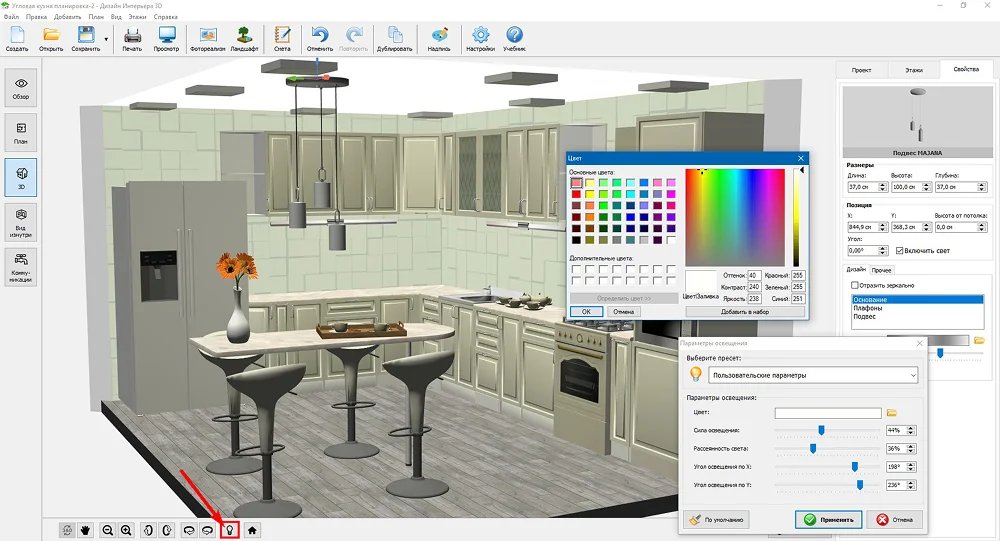
Task: Click the Рассеянность света slider handle
Action: (x=813, y=448)
